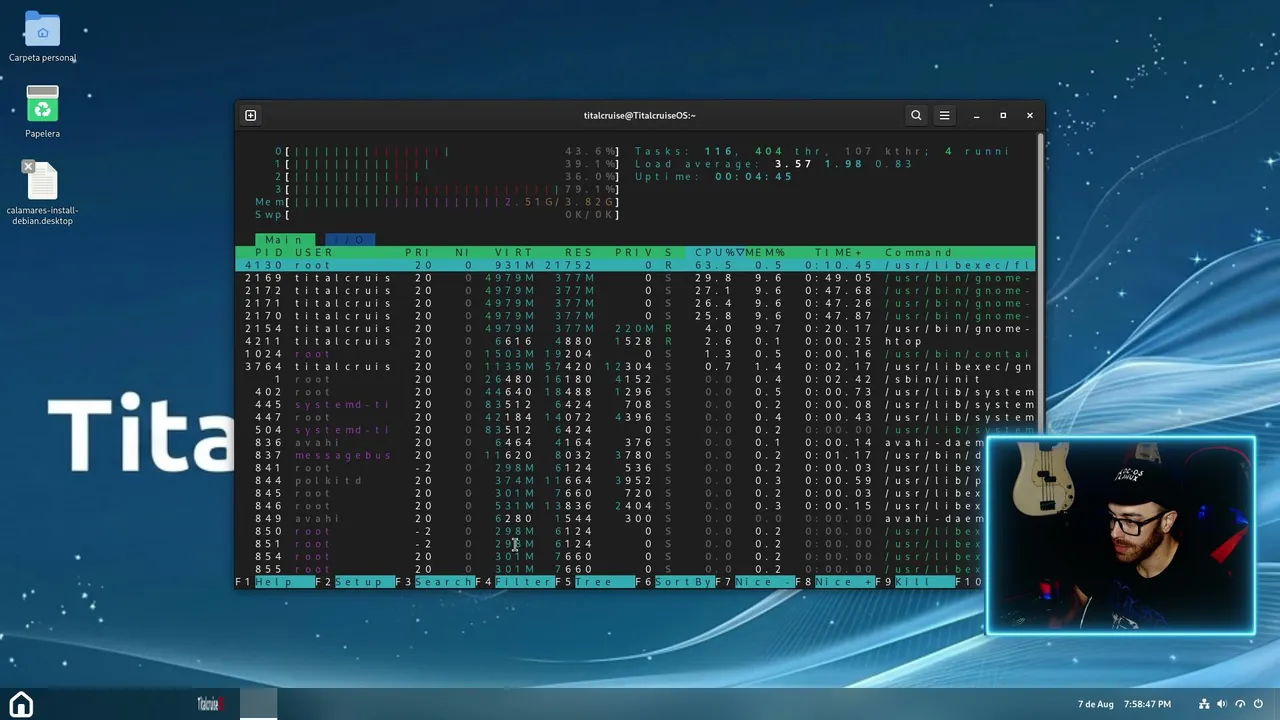Sort by the RES column header

pyautogui.click(x=579, y=253)
